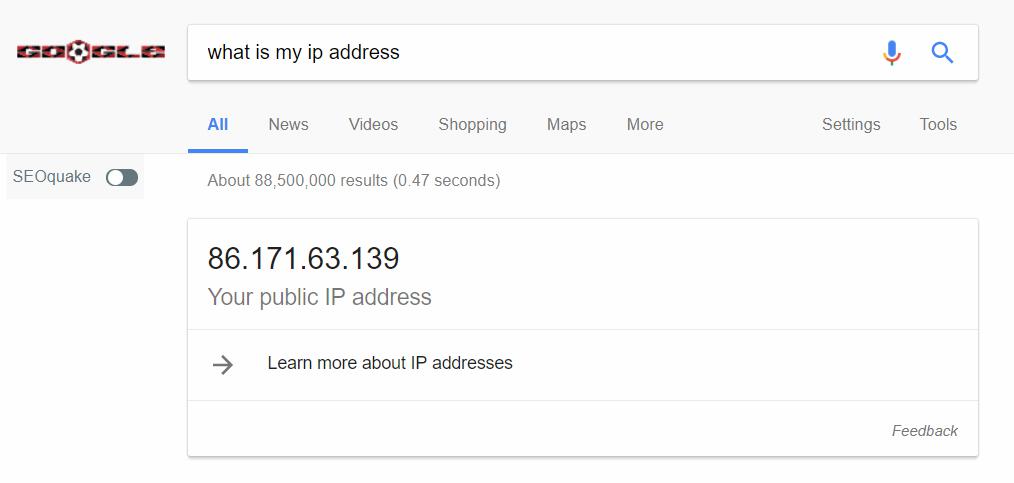
Task: Click the Google doodle logo
Action: click(91, 52)
